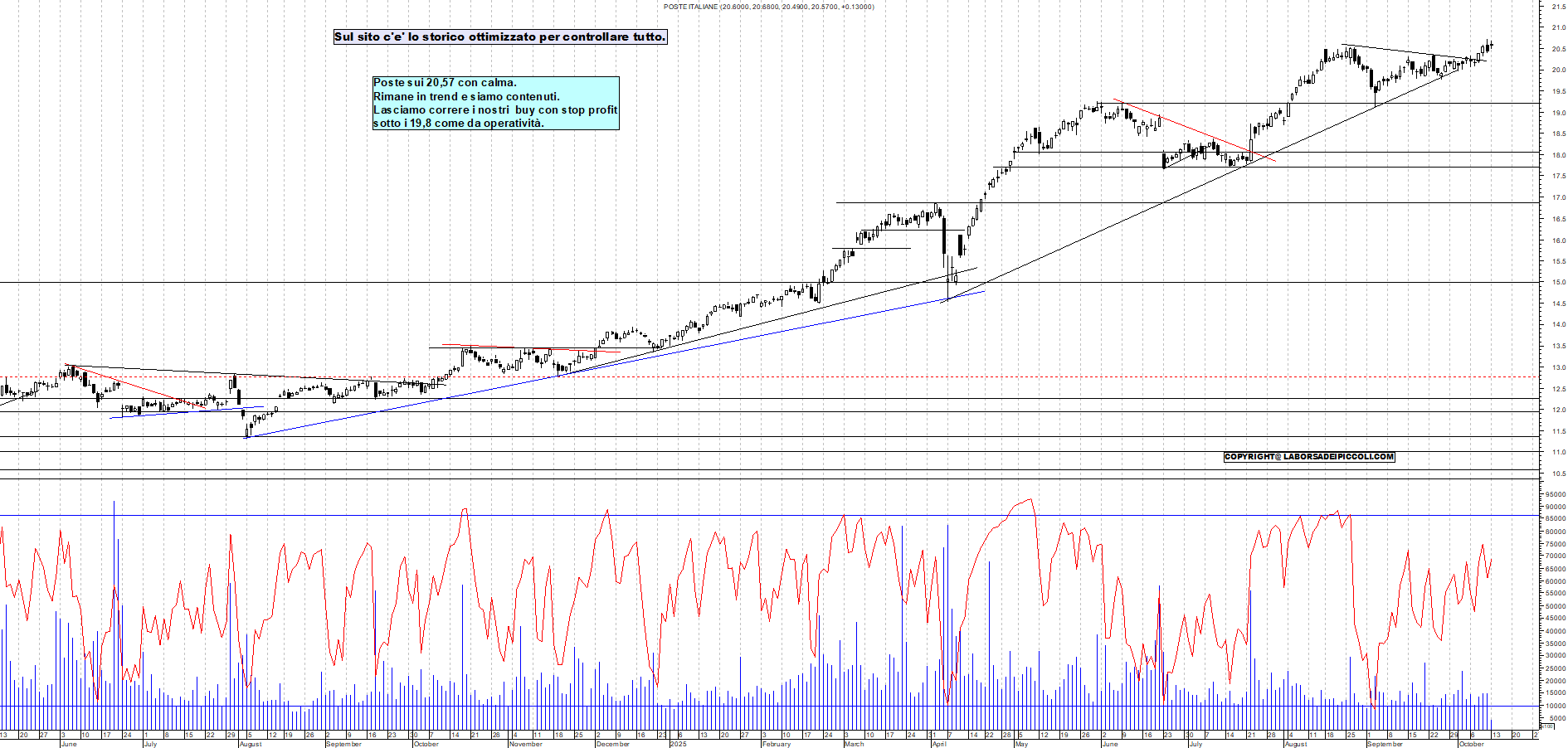Click the 95000 volume axis label
The width and height of the screenshot is (1568, 748).
tap(1556, 494)
